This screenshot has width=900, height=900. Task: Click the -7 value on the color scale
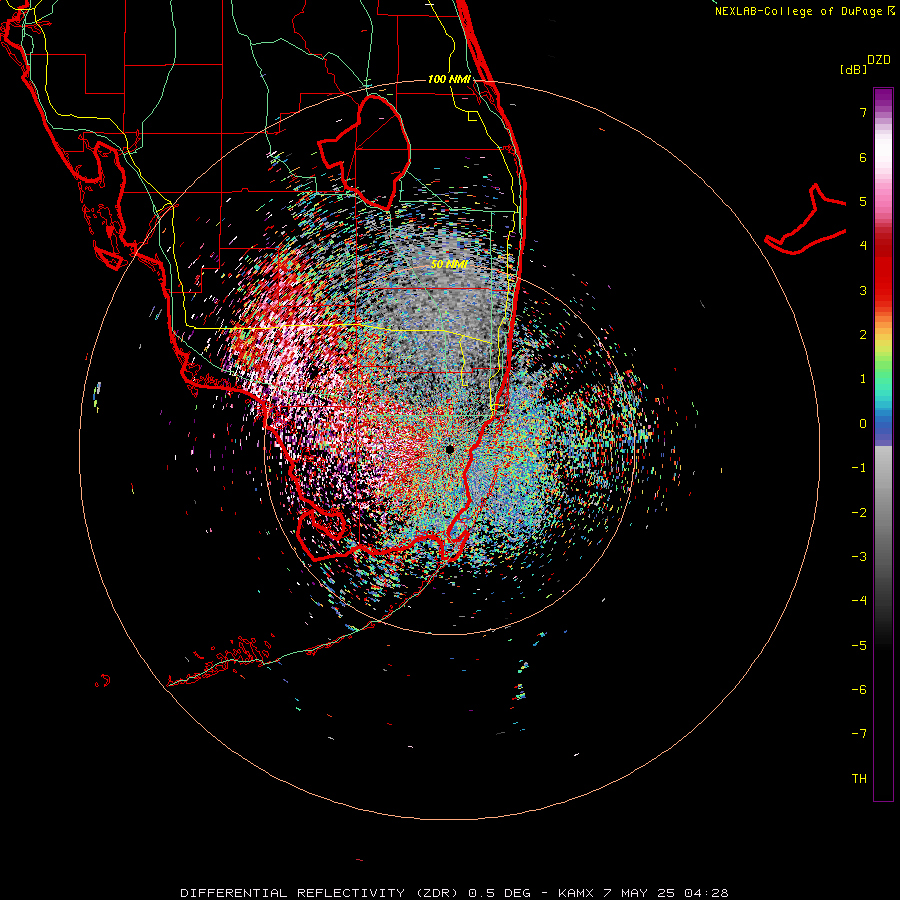(859, 734)
